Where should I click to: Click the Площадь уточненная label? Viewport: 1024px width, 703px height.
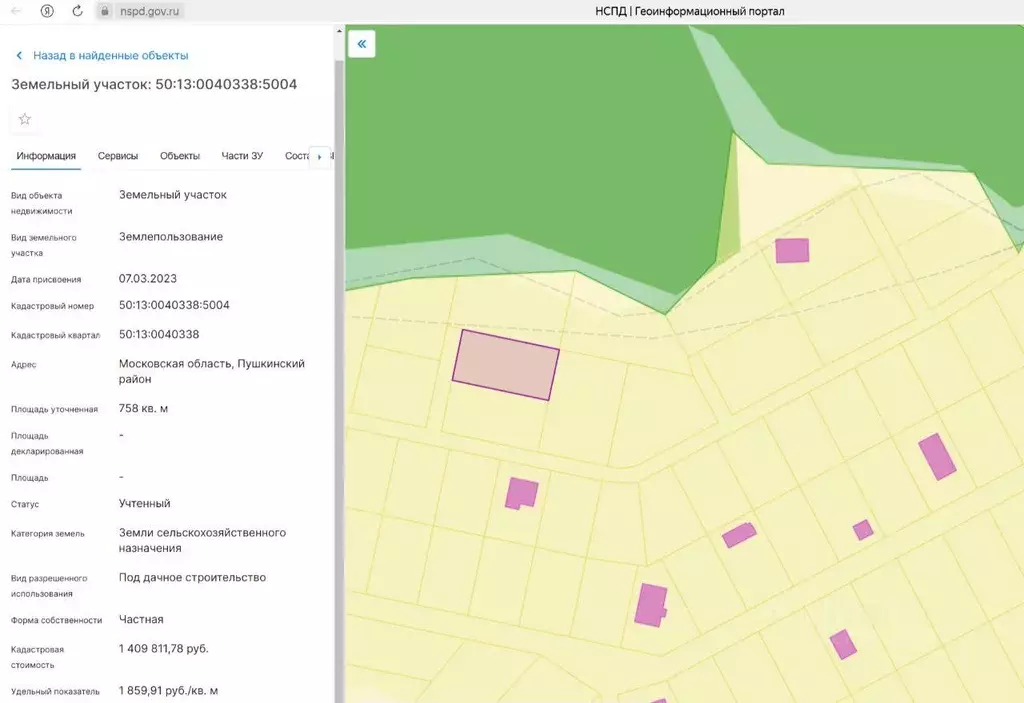[x=54, y=409]
